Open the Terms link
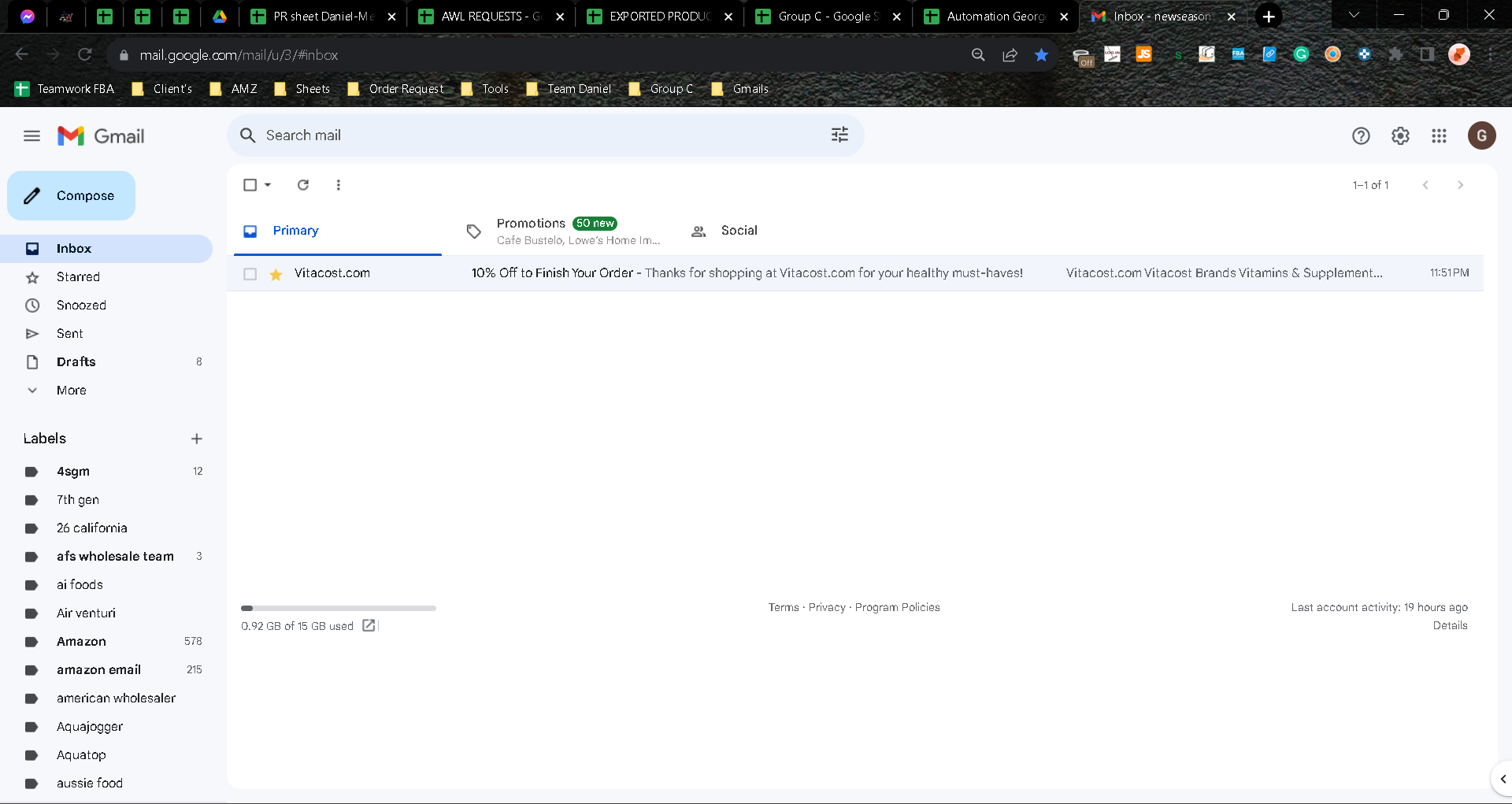1512x804 pixels. (x=784, y=607)
